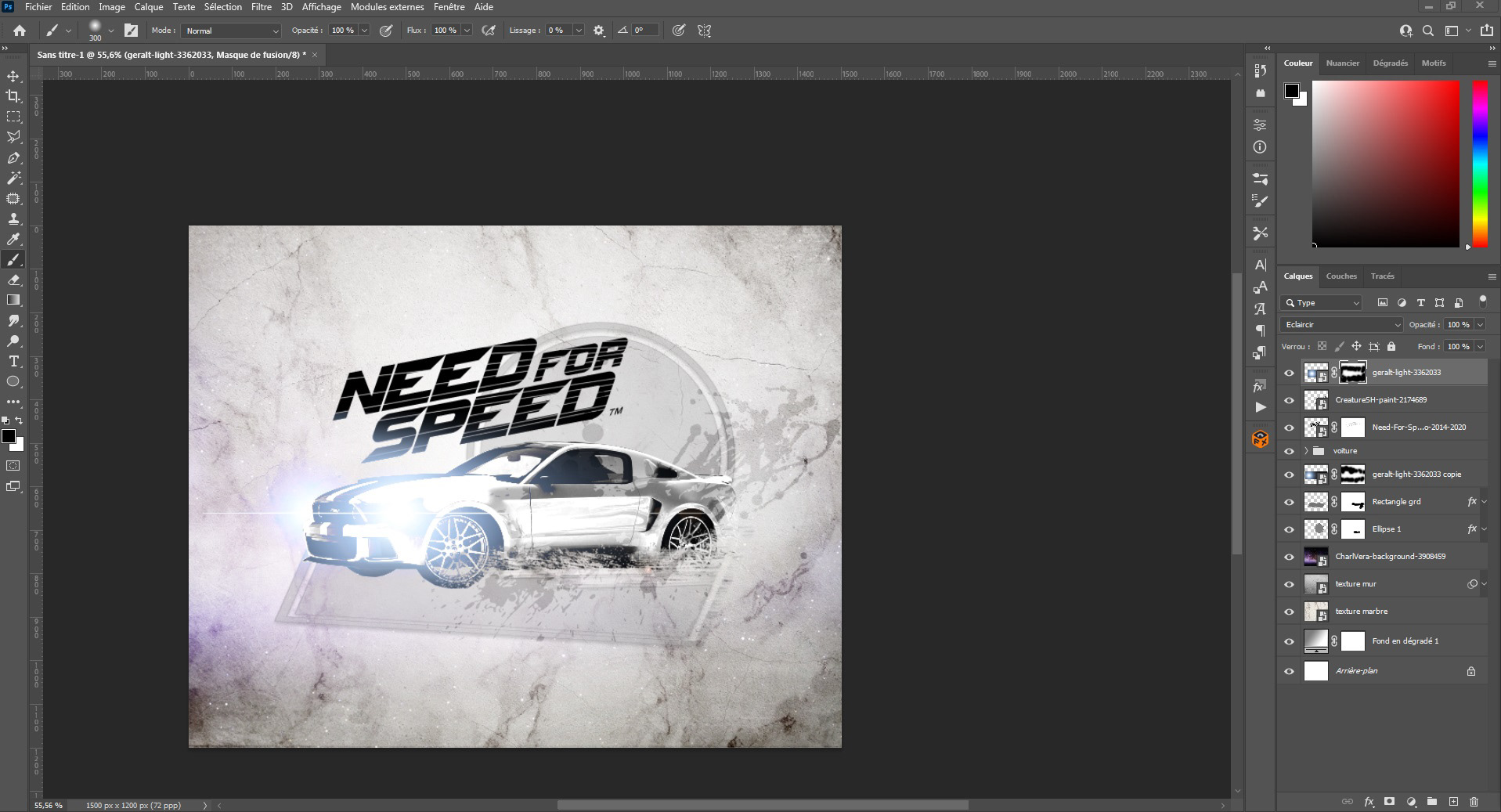
Task: Open the layer filter Type dropdown
Action: pyautogui.click(x=1322, y=302)
